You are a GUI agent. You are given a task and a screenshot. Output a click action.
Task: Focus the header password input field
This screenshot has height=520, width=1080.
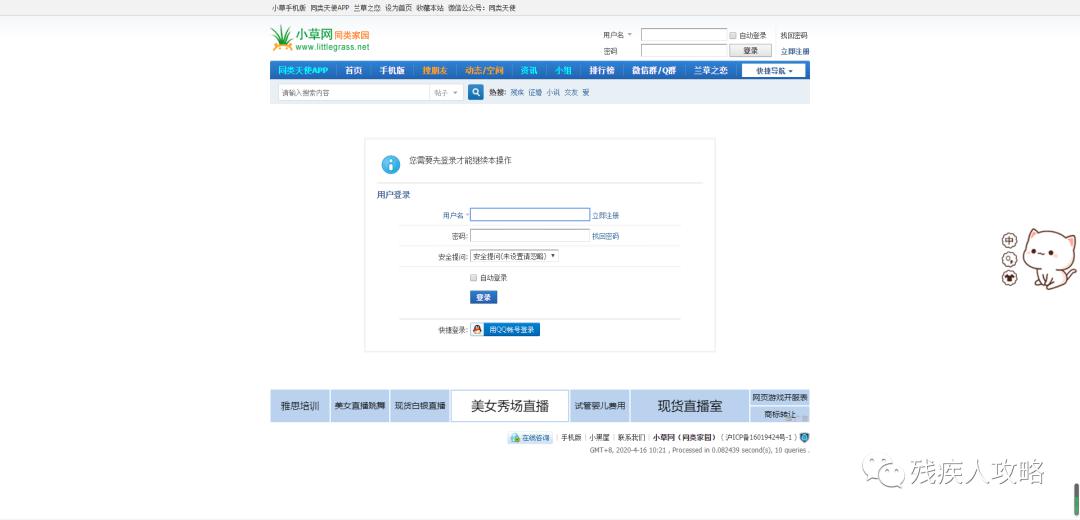(x=684, y=51)
